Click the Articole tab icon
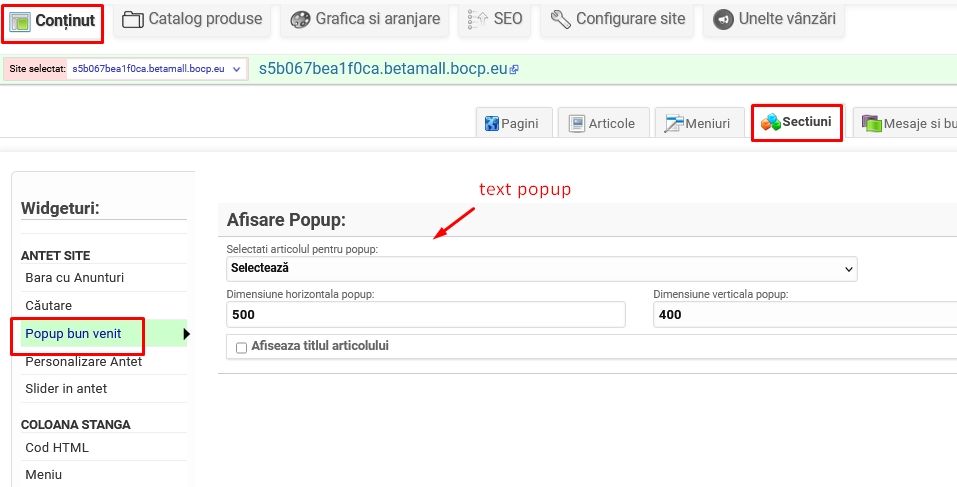957x487 pixels. 577,124
